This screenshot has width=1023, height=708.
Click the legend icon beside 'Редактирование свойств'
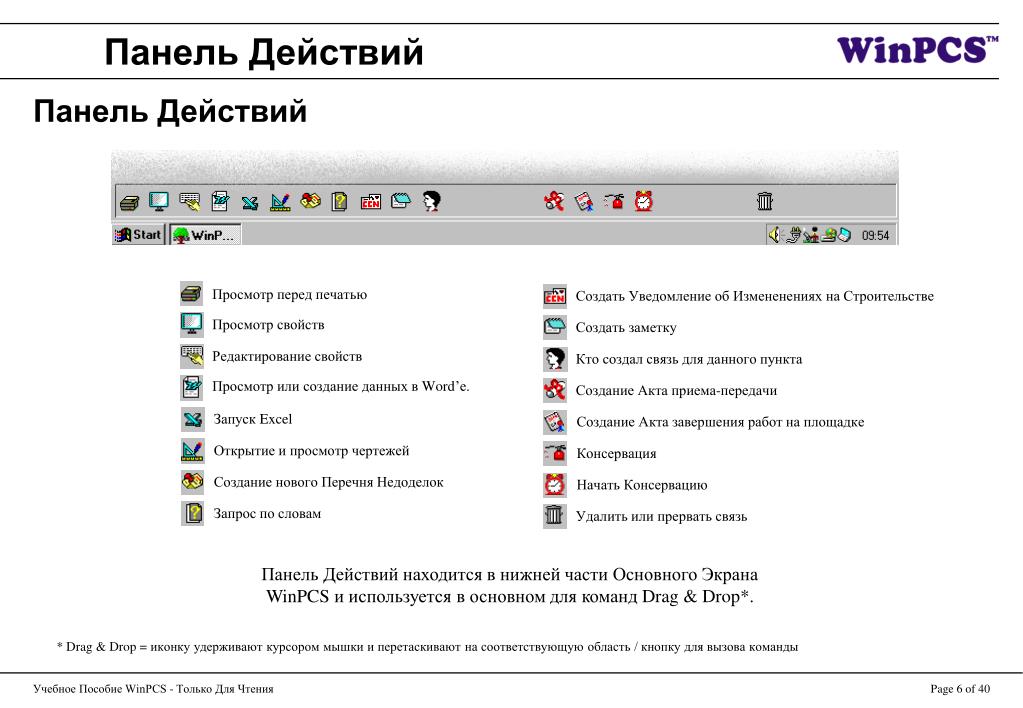192,356
